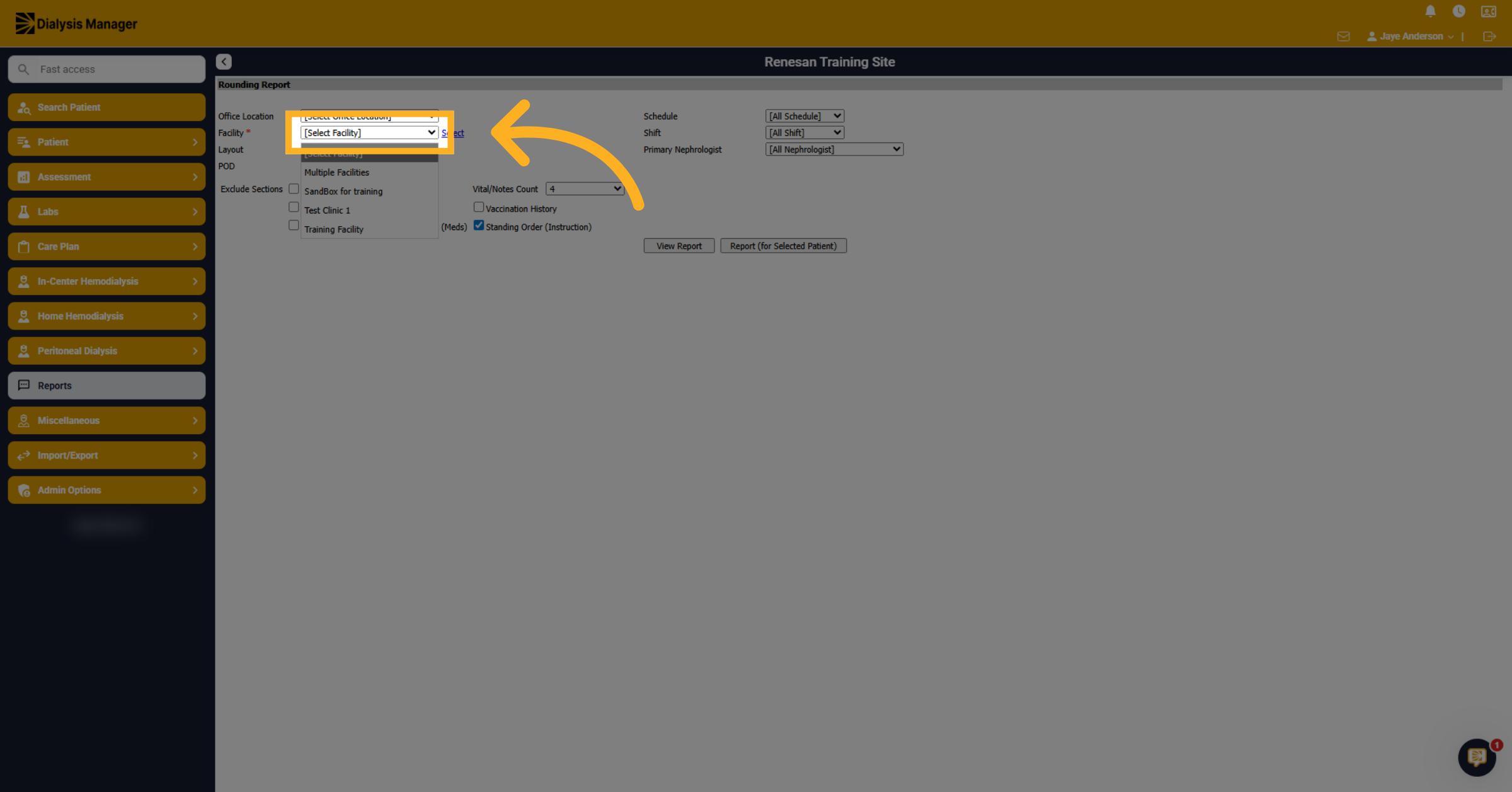Open the All Schedule dropdown
This screenshot has width=1512, height=792.
[x=805, y=116]
